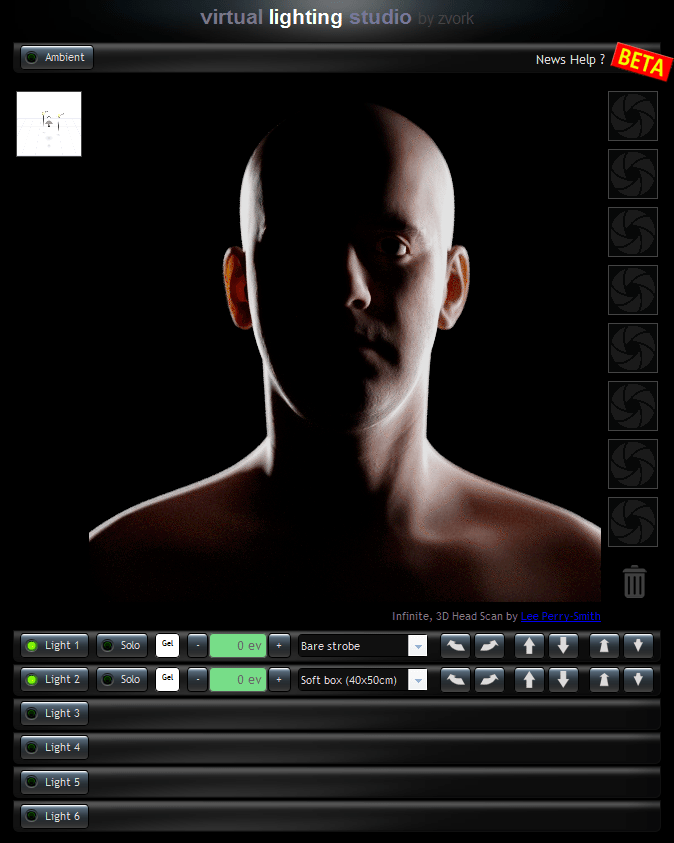Screen dimensions: 674x843
Task: Toggle Light 1 off
Action: tap(56, 646)
